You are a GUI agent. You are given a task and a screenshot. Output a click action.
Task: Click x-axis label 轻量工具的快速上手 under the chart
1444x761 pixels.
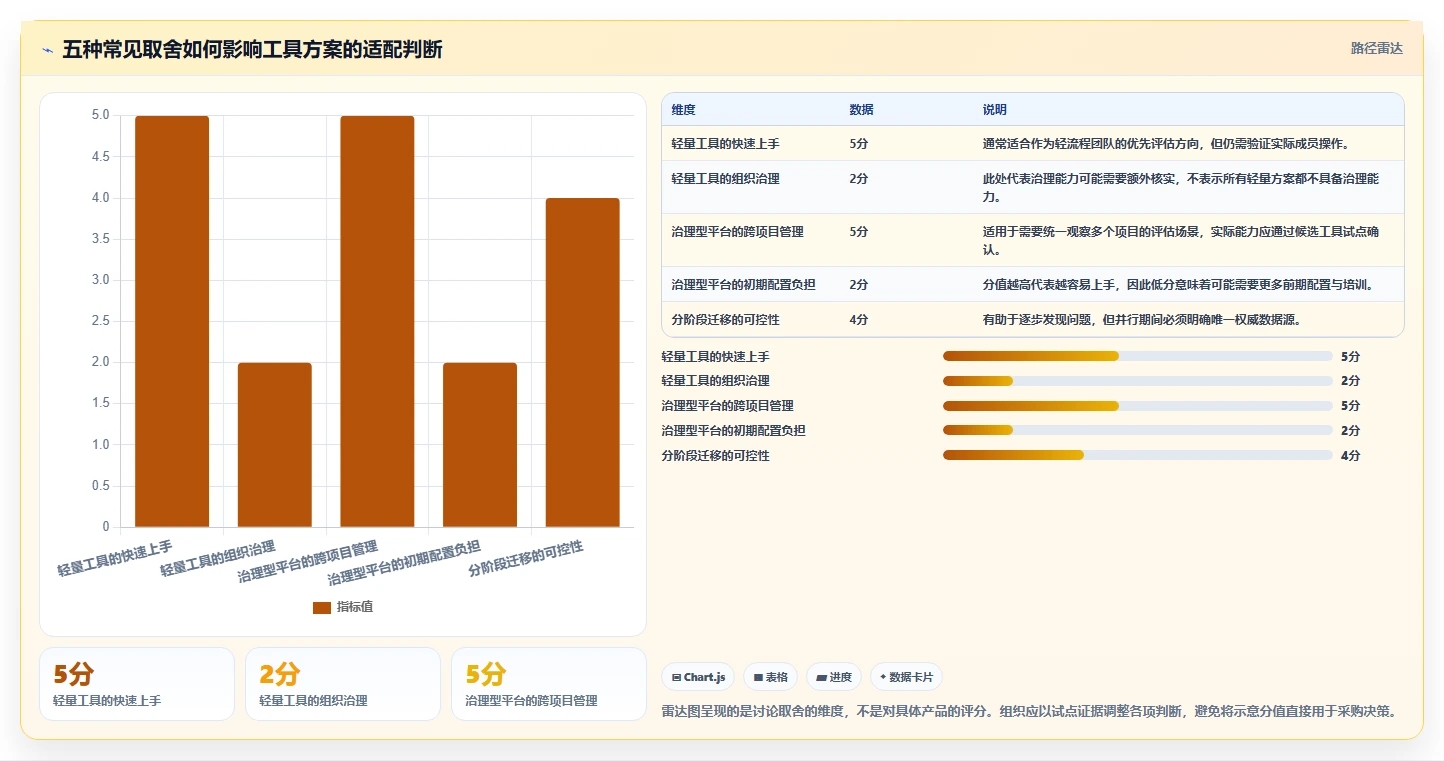(x=115, y=559)
